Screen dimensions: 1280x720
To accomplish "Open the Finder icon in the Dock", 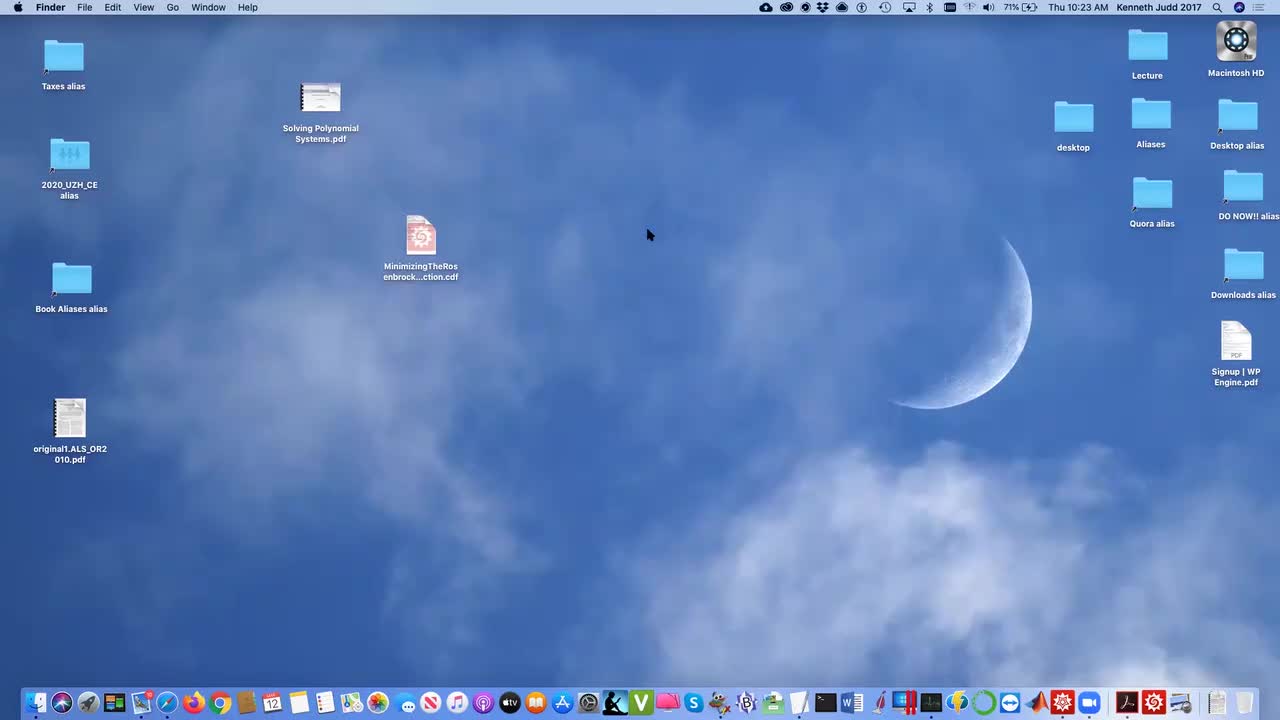I will [x=35, y=703].
